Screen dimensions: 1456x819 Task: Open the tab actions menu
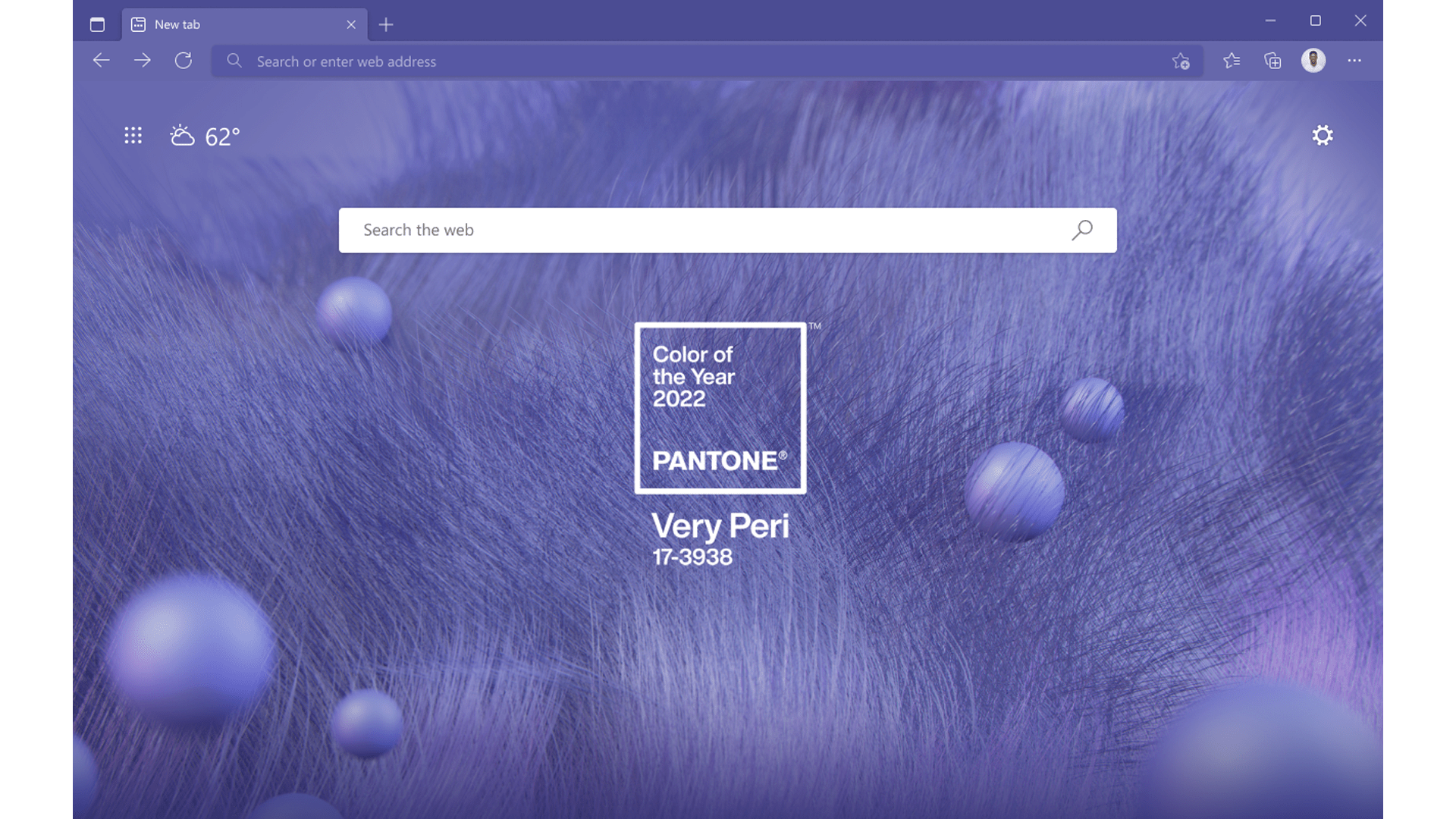tap(98, 24)
